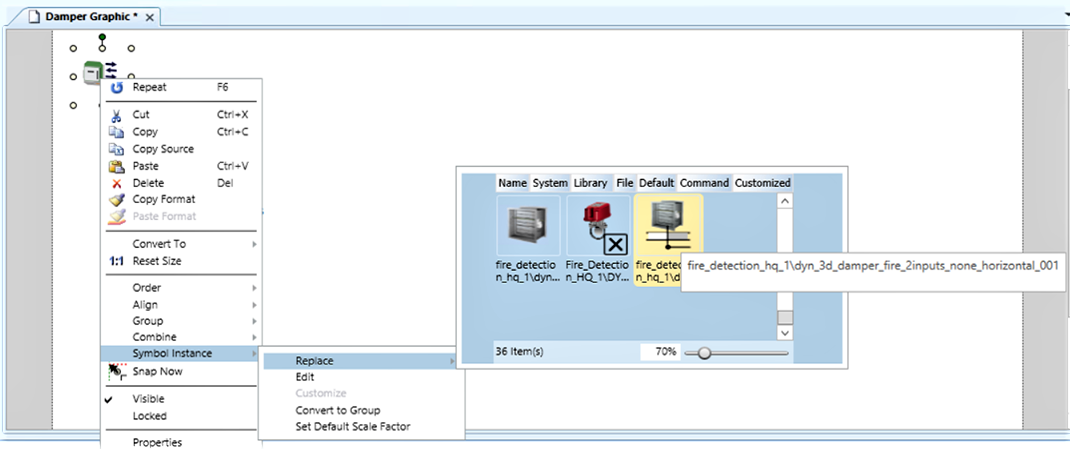The height and width of the screenshot is (449, 1070).
Task: Click the Copy icon in context menu
Action: pos(116,132)
